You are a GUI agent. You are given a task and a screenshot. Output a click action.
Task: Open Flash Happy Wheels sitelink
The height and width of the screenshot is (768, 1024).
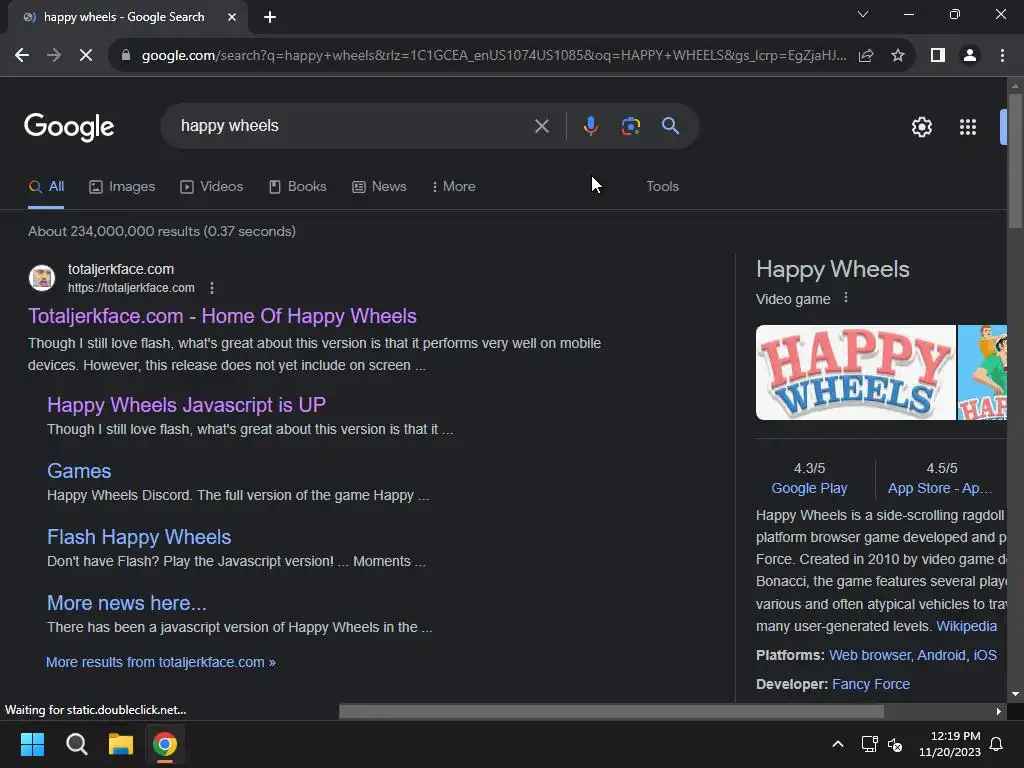139,537
